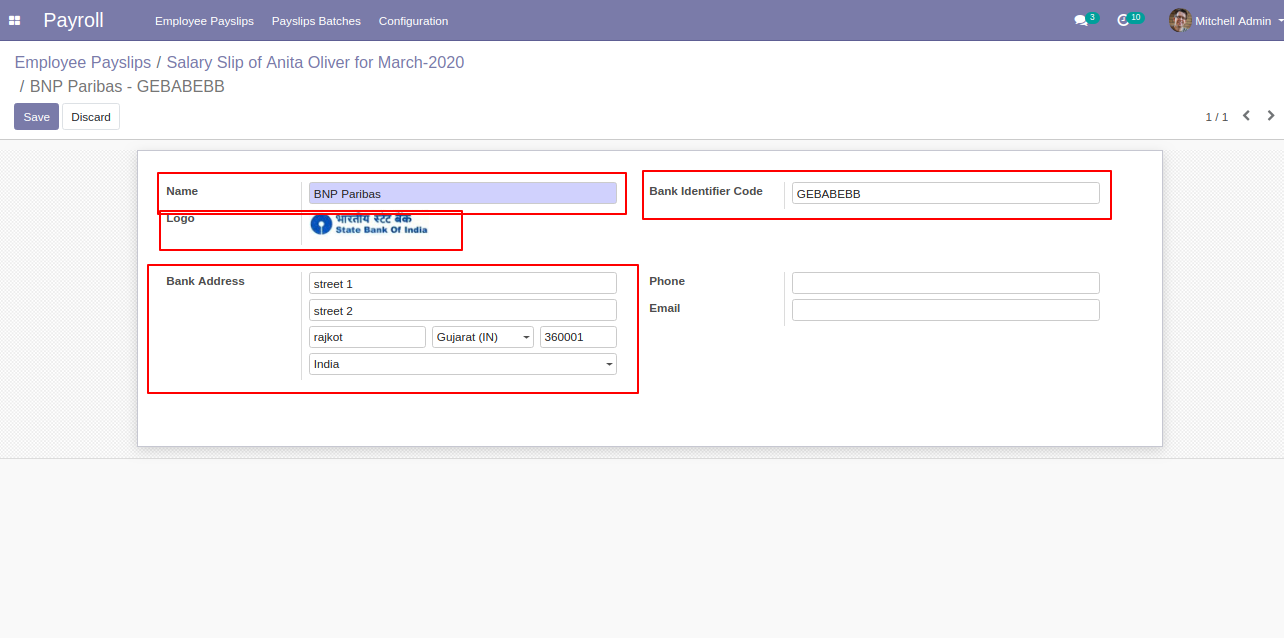Image resolution: width=1284 pixels, height=638 pixels.
Task: Go to previous record arrow
Action: (1246, 116)
